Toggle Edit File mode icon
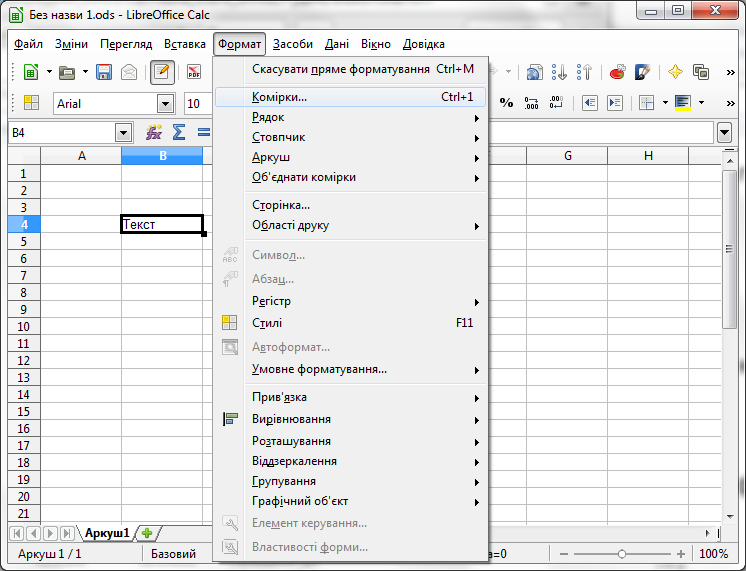This screenshot has width=746, height=571. 162,72
